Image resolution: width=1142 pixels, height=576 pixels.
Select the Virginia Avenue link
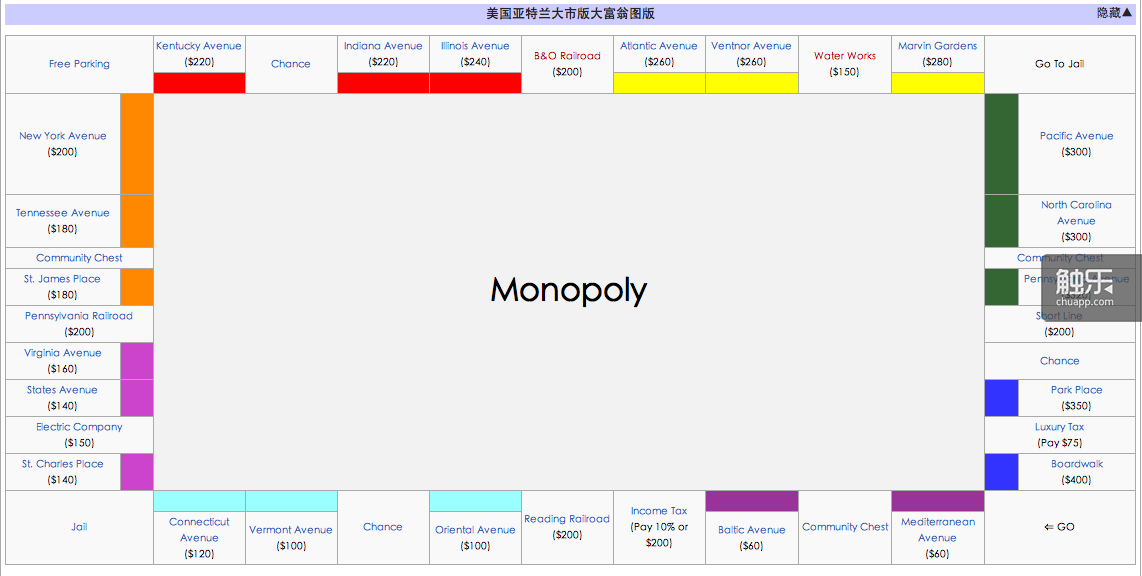click(63, 353)
